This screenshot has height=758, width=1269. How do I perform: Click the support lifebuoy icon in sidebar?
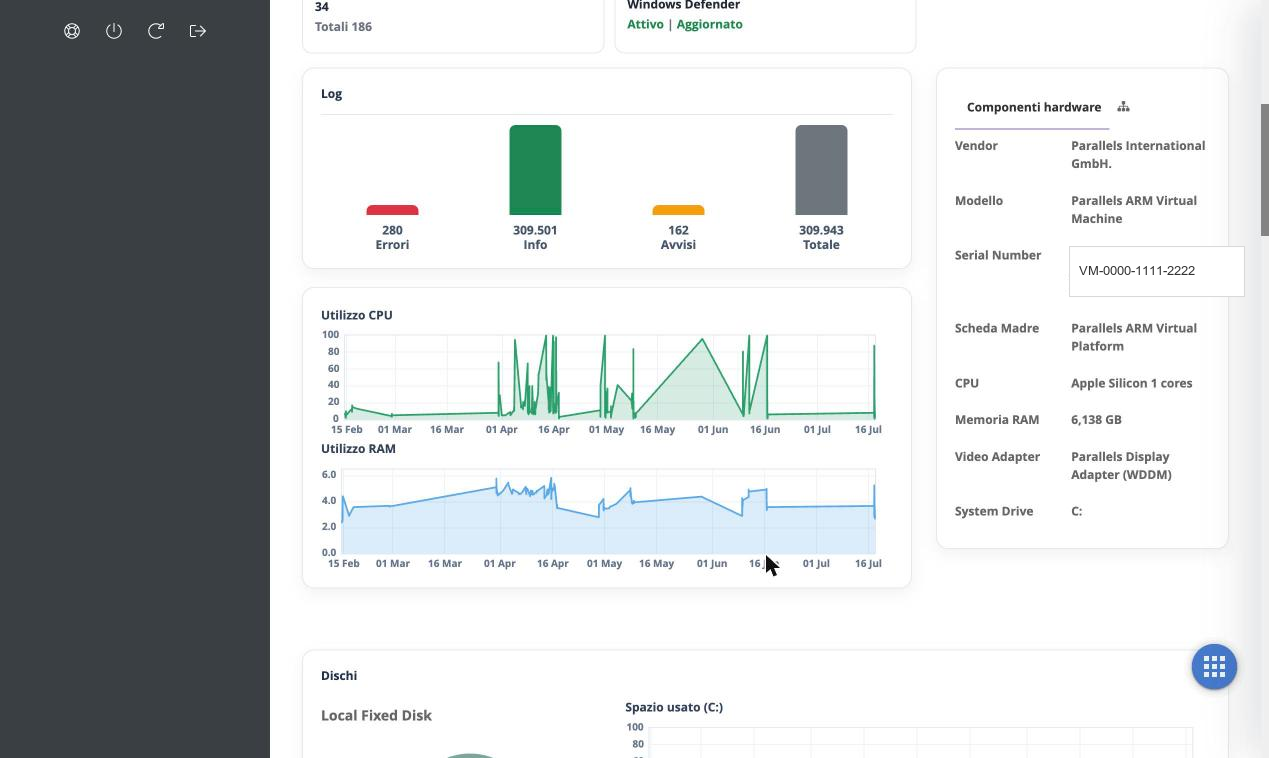[72, 31]
